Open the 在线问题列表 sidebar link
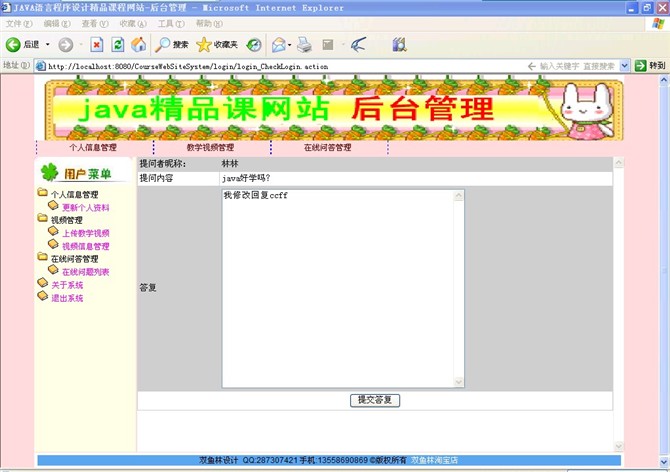Viewport: 670px width, 472px height. click(x=85, y=272)
